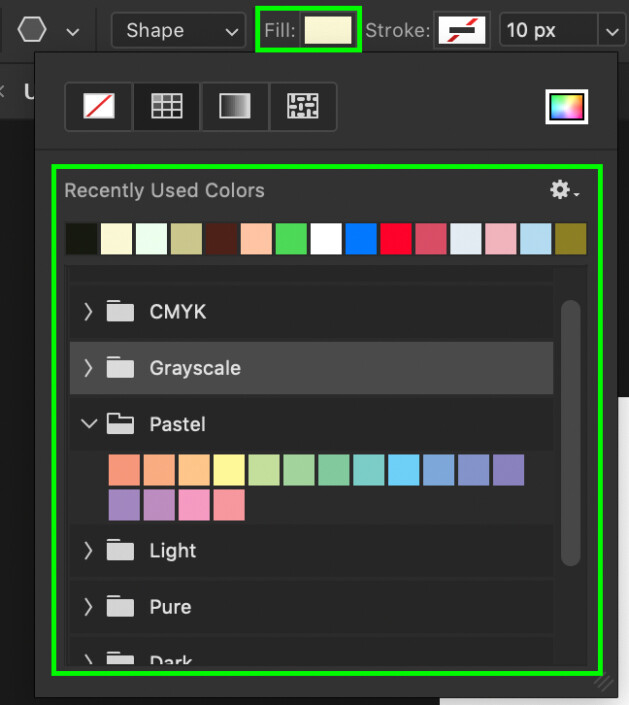
Task: Click the polygon shape tool icon
Action: (32, 30)
